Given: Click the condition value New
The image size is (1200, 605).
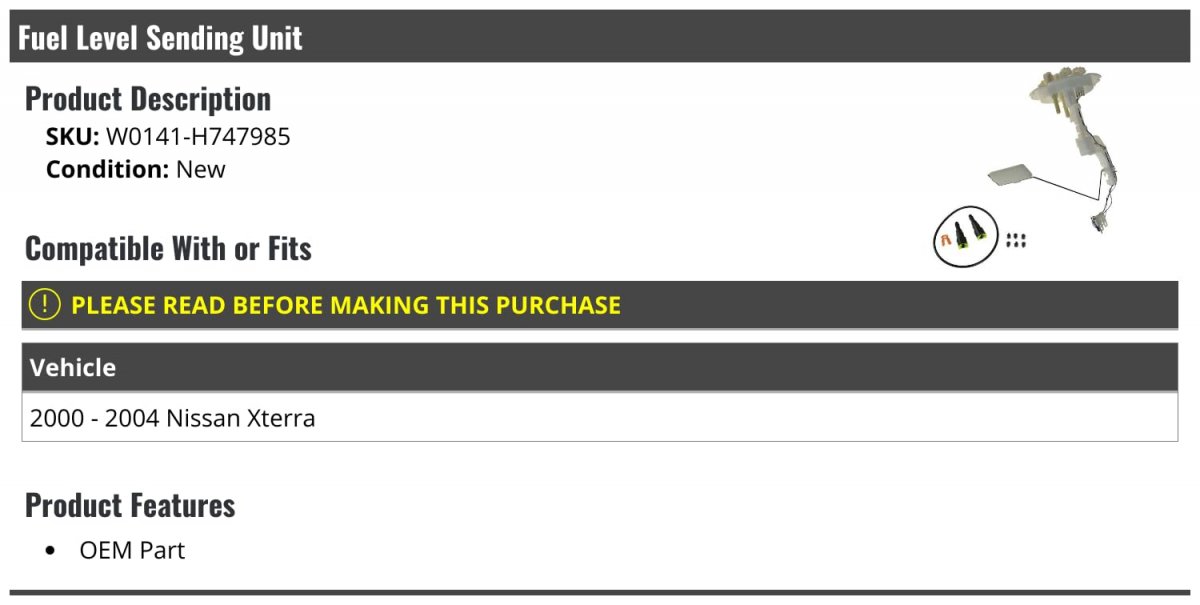Looking at the screenshot, I should coord(201,169).
